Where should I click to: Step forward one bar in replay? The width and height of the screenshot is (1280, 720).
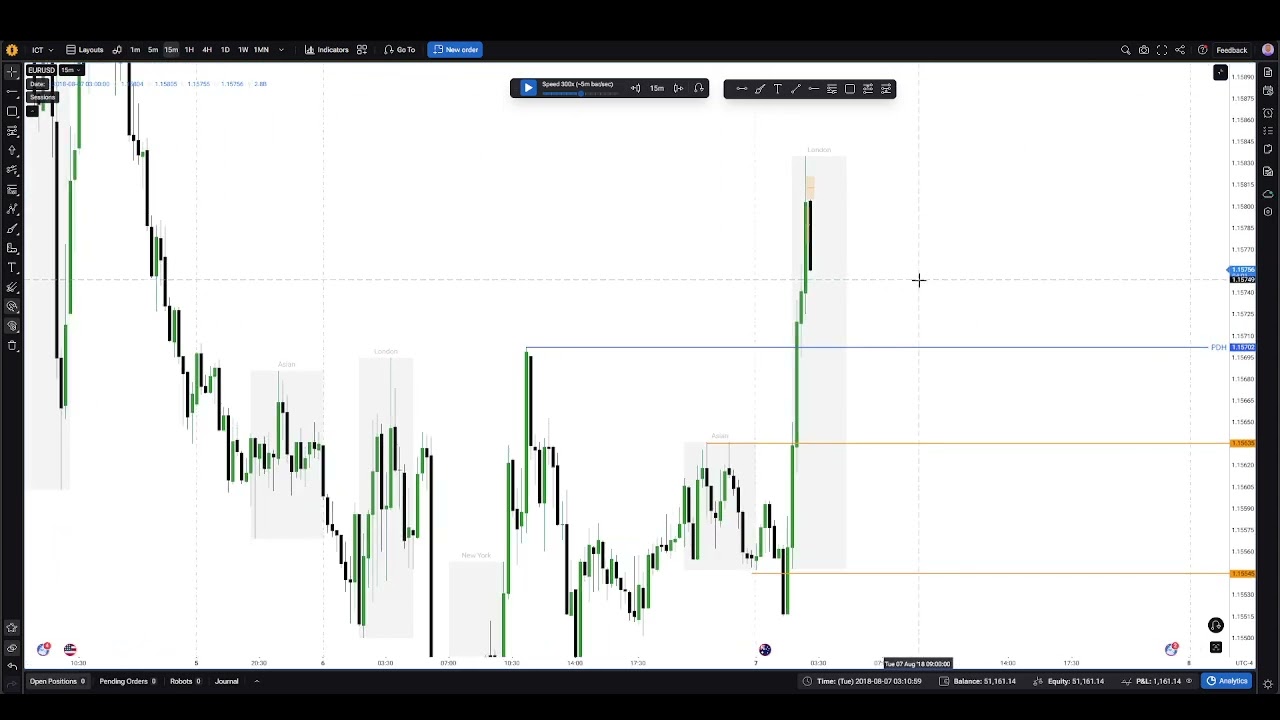click(x=678, y=88)
